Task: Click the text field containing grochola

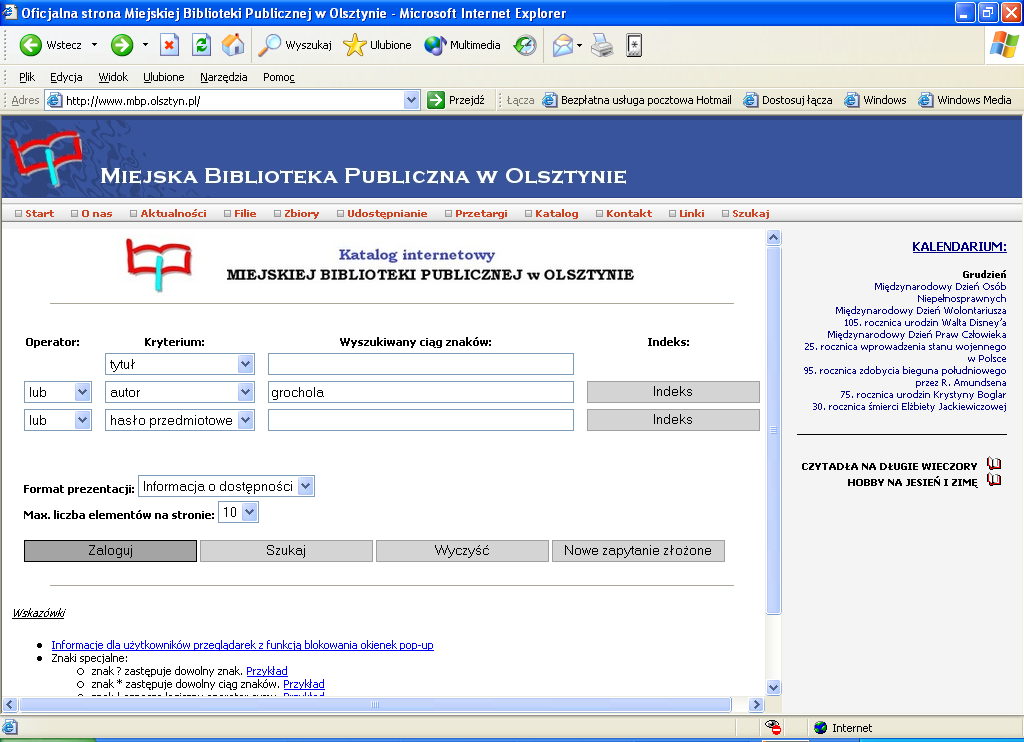Action: [x=421, y=392]
